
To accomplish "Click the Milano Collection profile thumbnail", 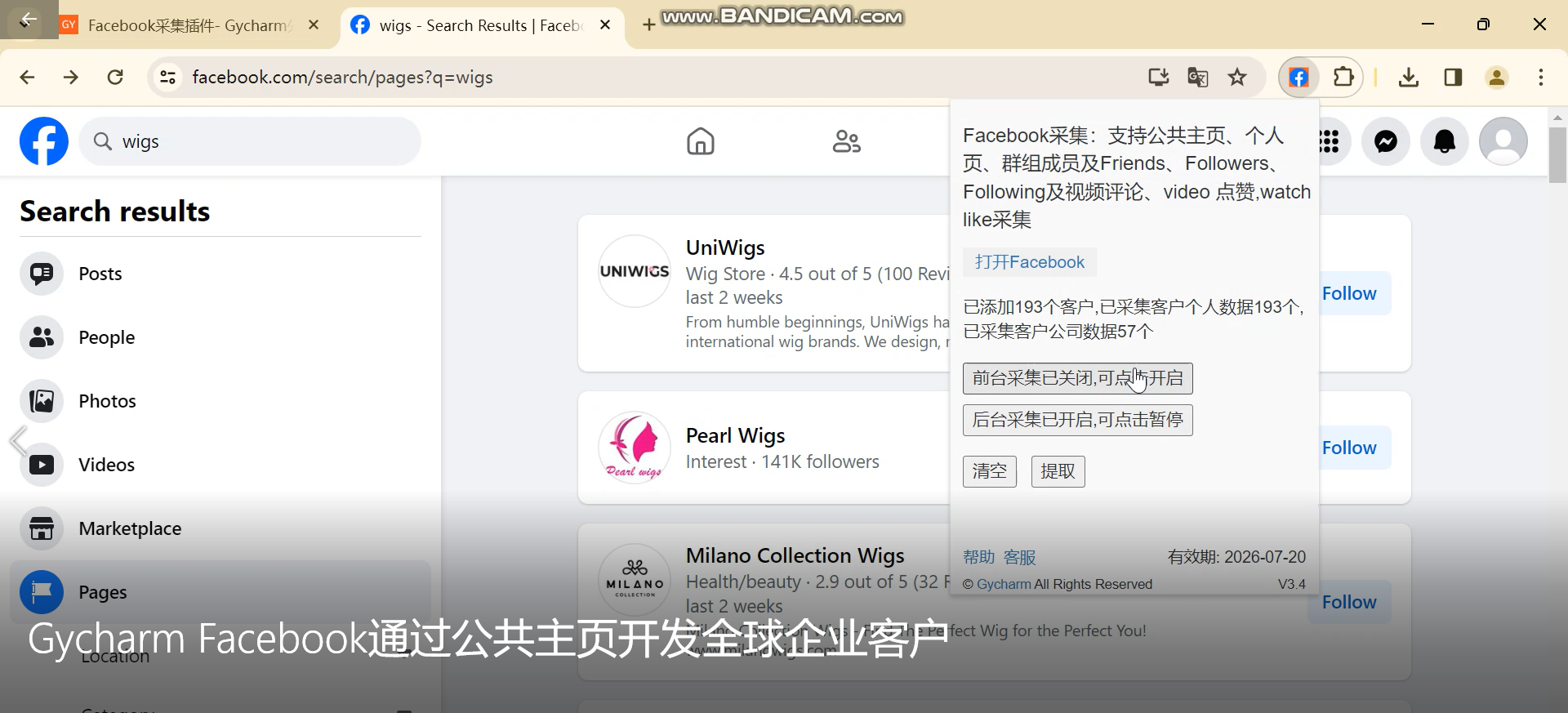I will (x=635, y=580).
